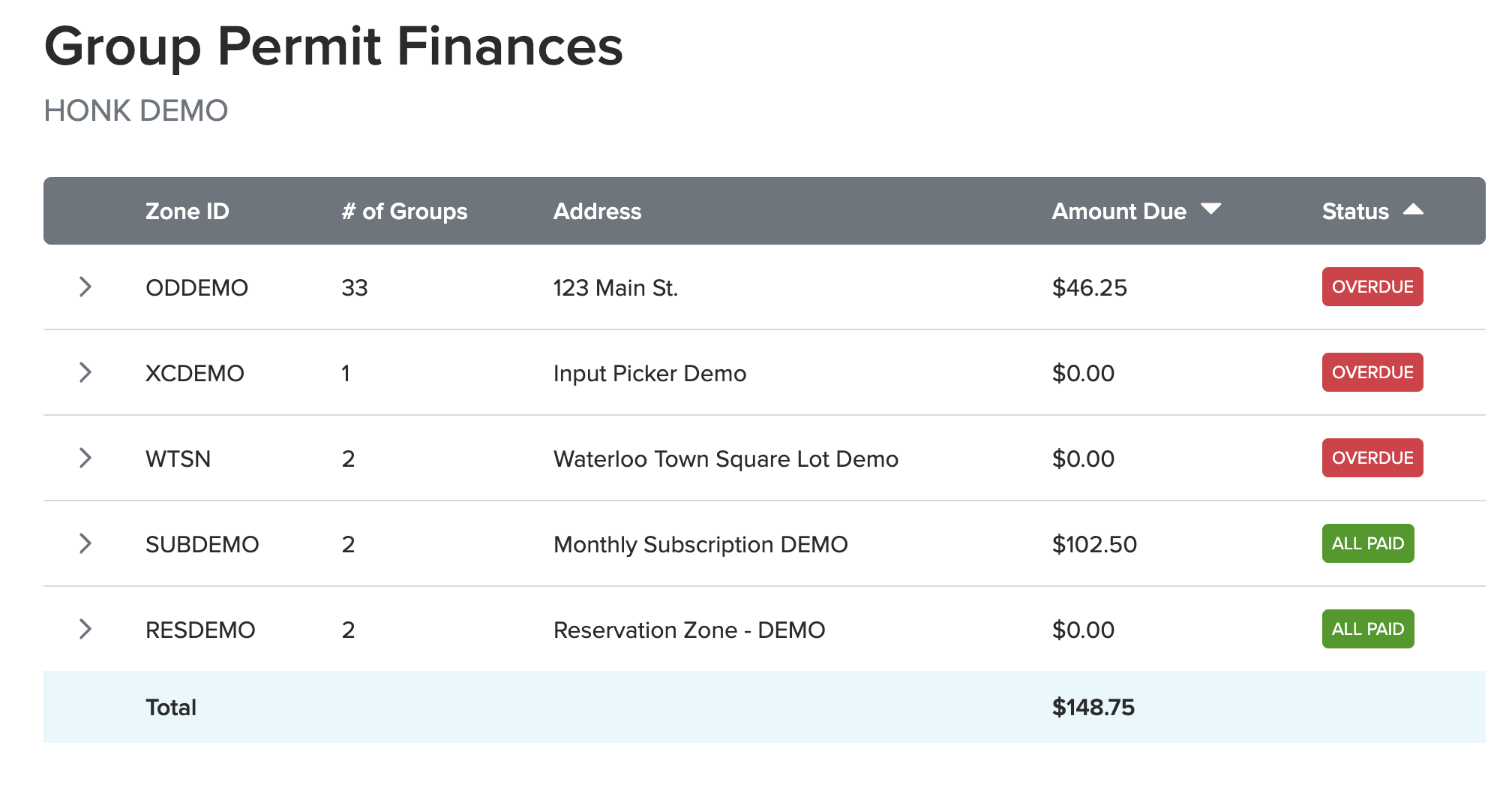Expand the WTSN zone details
The width and height of the screenshot is (1512, 806).
[x=85, y=458]
